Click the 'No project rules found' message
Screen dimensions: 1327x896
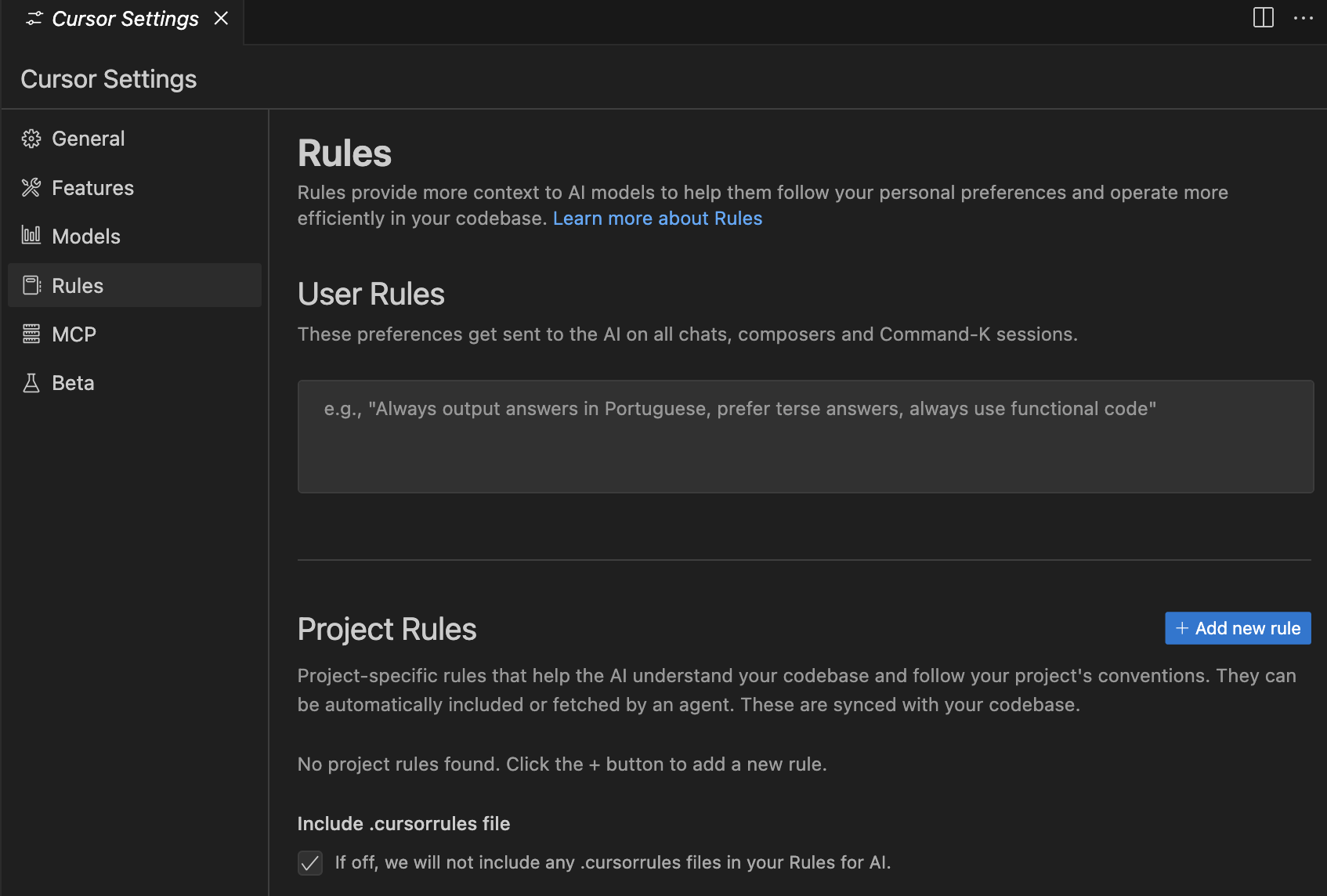point(562,764)
